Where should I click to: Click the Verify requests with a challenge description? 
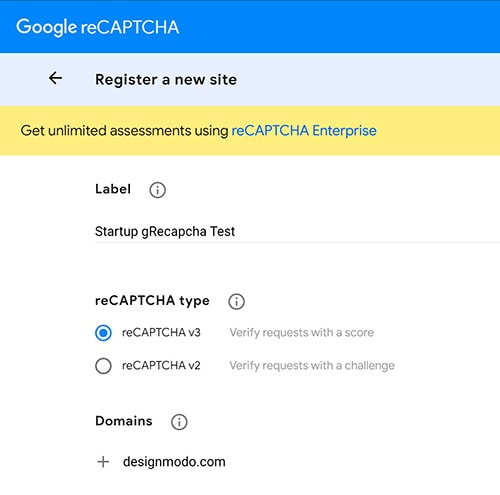pyautogui.click(x=312, y=366)
